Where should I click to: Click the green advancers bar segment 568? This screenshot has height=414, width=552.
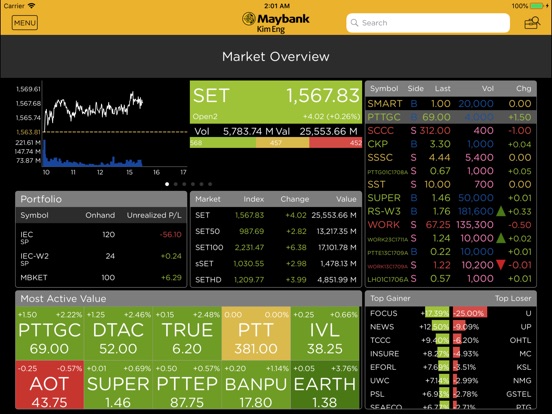coord(223,143)
